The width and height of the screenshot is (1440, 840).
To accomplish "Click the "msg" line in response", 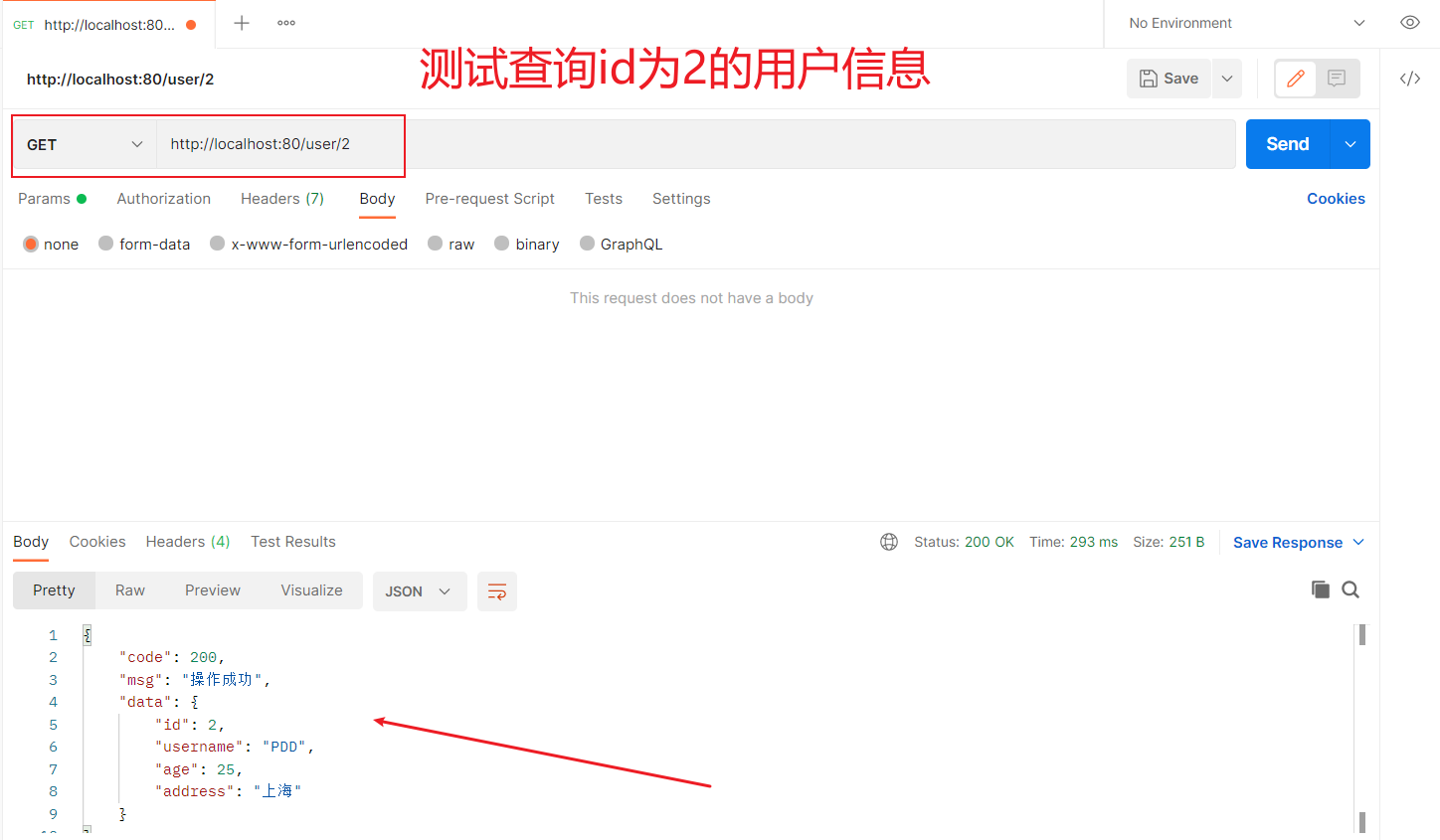I will 195,680.
